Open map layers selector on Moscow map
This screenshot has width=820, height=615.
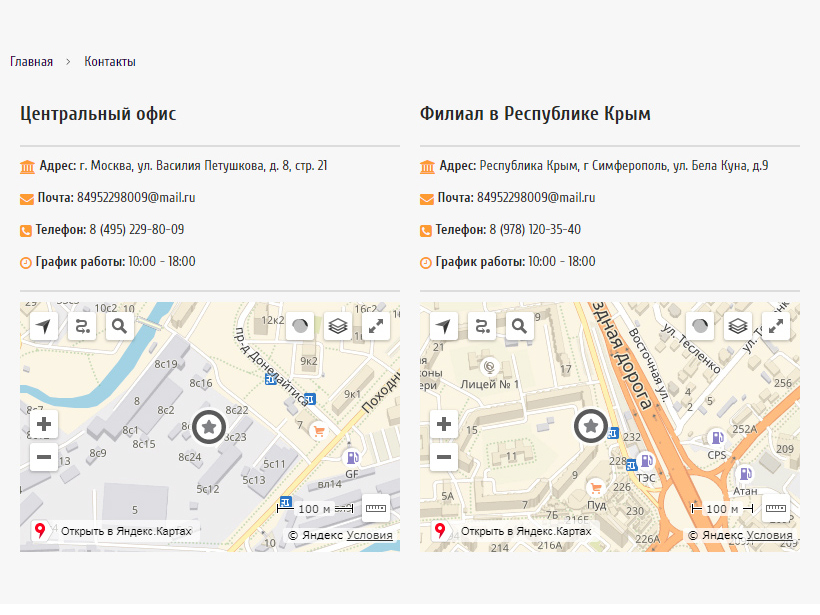coord(338,326)
